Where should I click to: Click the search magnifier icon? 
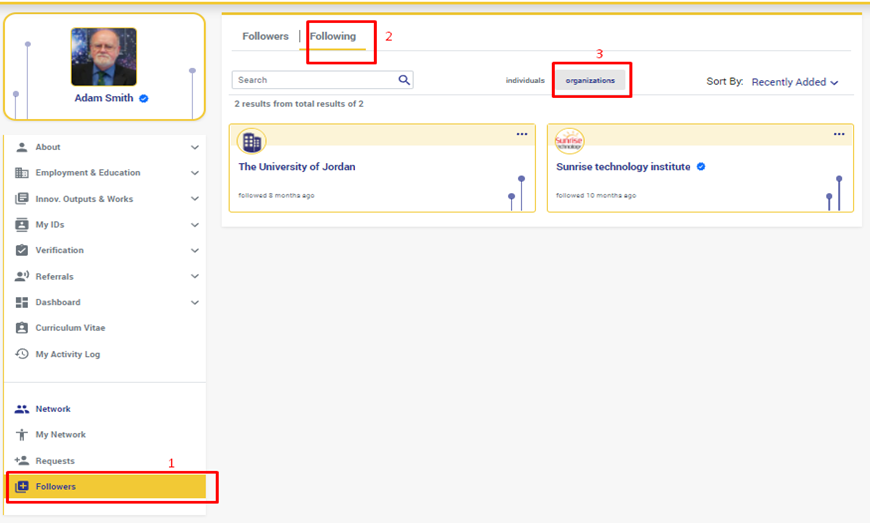click(x=404, y=80)
